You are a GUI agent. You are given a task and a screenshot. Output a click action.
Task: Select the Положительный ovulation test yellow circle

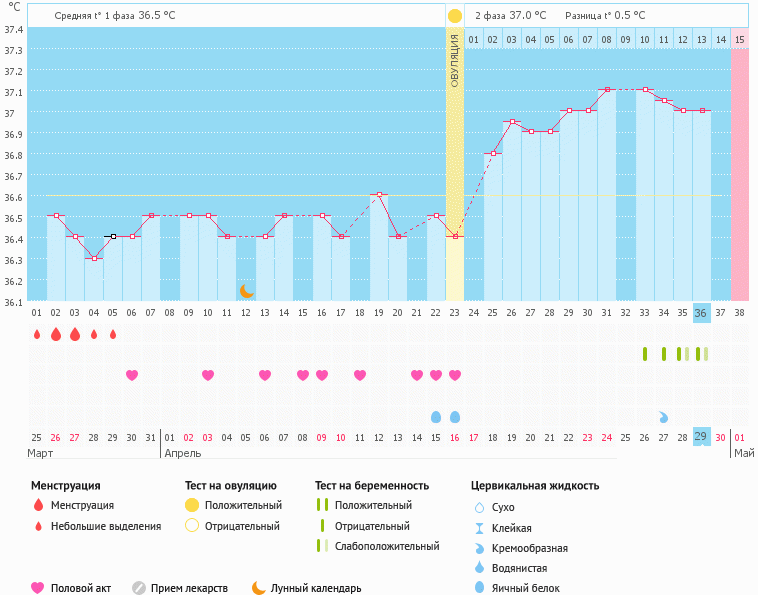point(192,505)
